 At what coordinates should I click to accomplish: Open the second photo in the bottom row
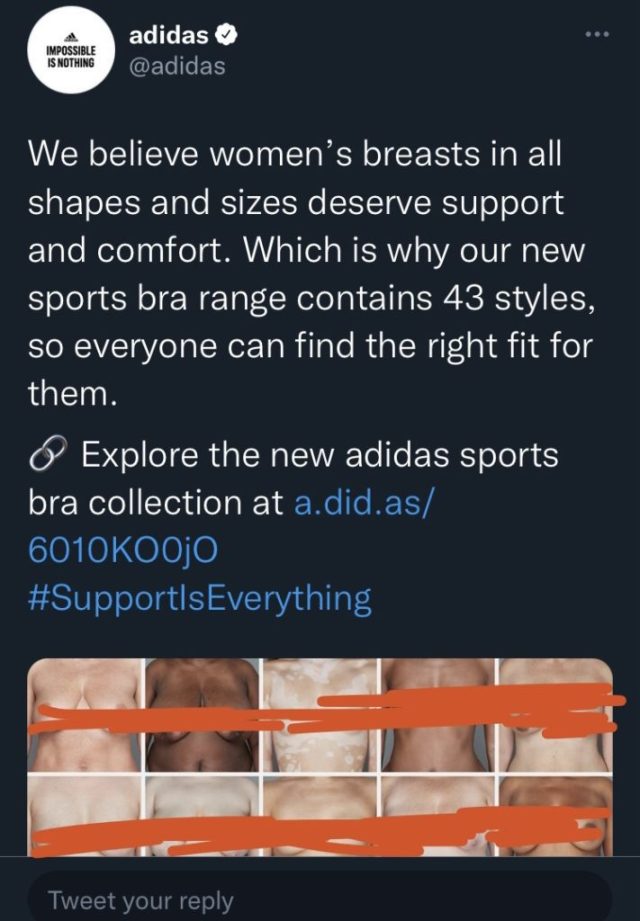click(201, 816)
